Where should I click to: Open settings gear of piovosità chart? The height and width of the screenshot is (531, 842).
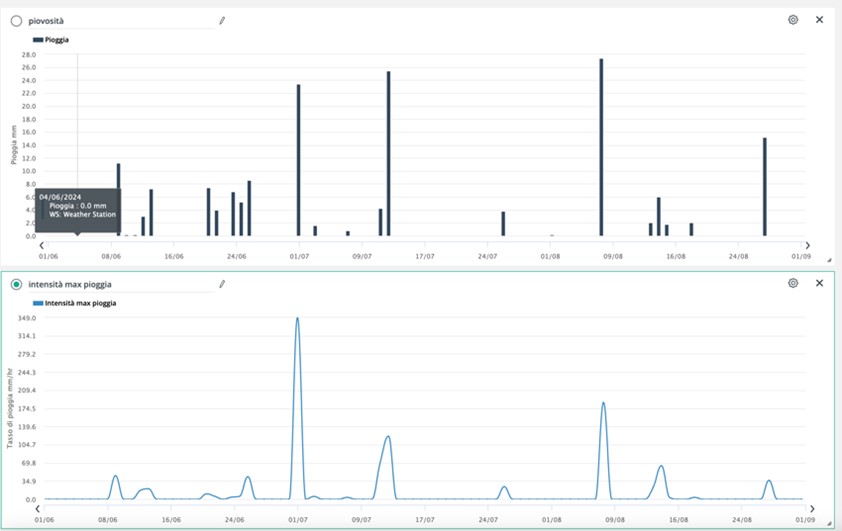point(793,20)
